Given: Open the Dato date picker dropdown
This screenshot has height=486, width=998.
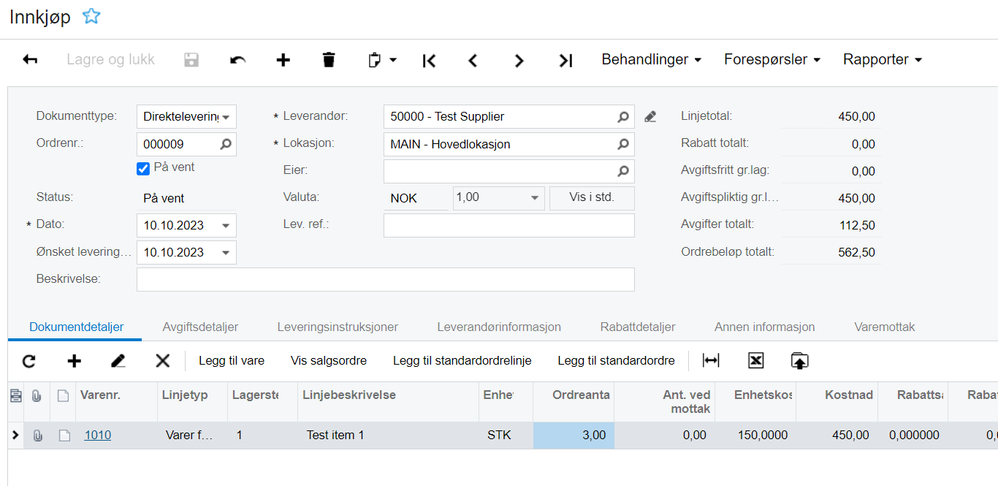Looking at the screenshot, I should [x=226, y=226].
